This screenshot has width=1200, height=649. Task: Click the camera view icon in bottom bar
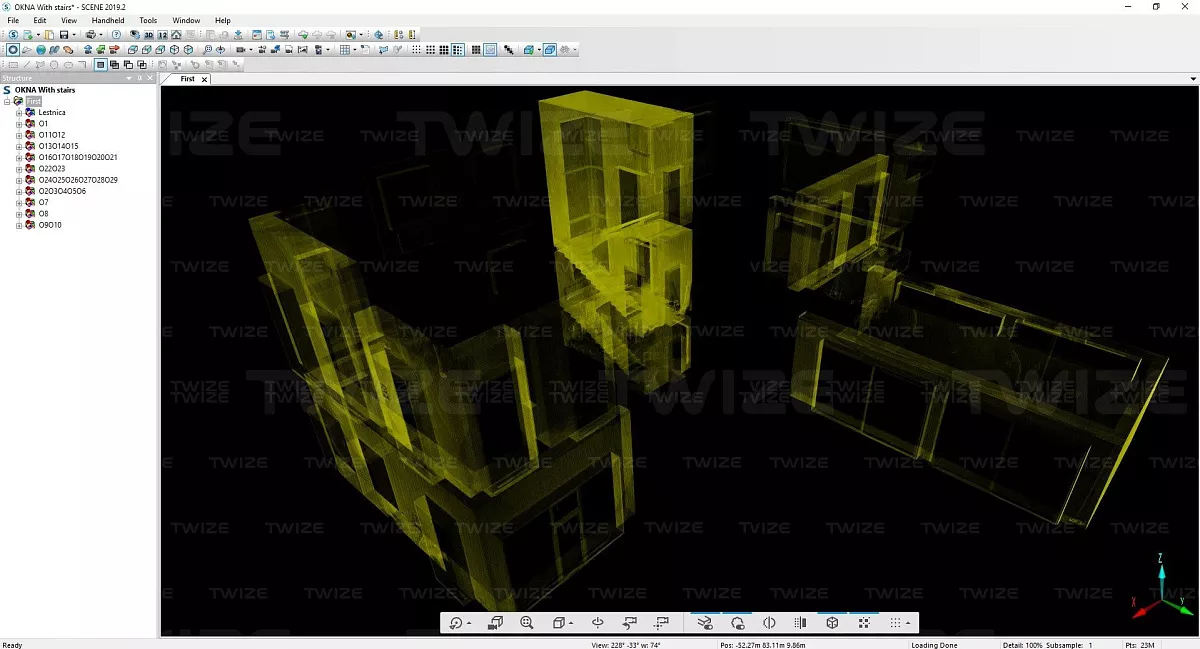495,623
